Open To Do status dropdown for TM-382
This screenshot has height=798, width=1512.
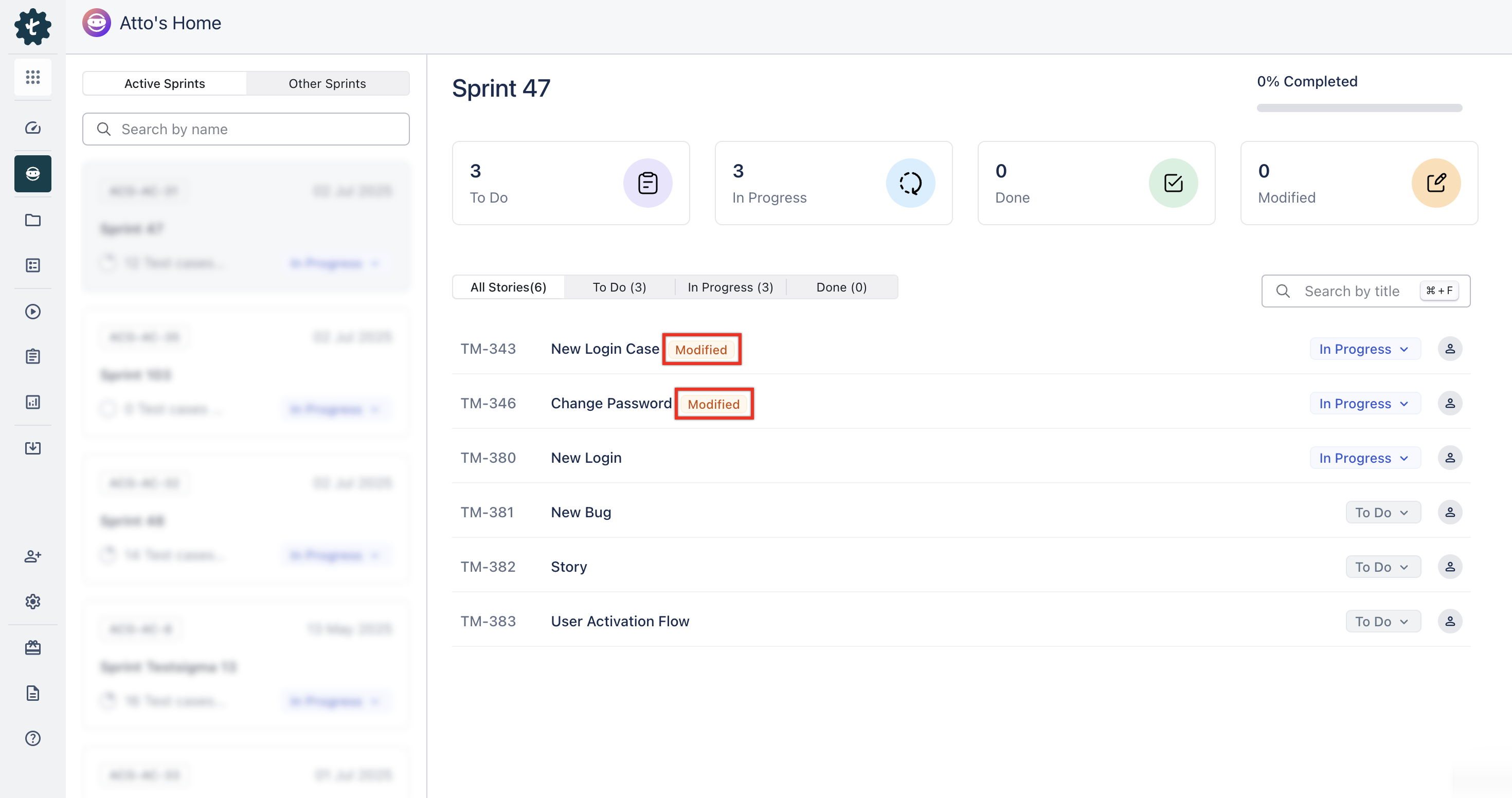pyautogui.click(x=1382, y=567)
